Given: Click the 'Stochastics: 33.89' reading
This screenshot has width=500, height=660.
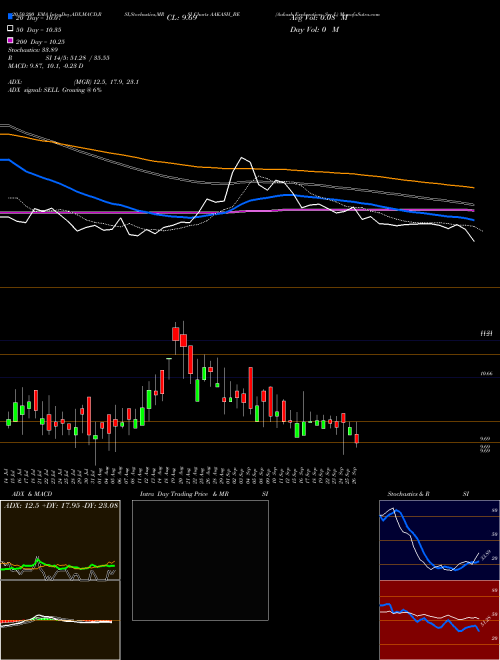Looking at the screenshot, I should 33,50.
